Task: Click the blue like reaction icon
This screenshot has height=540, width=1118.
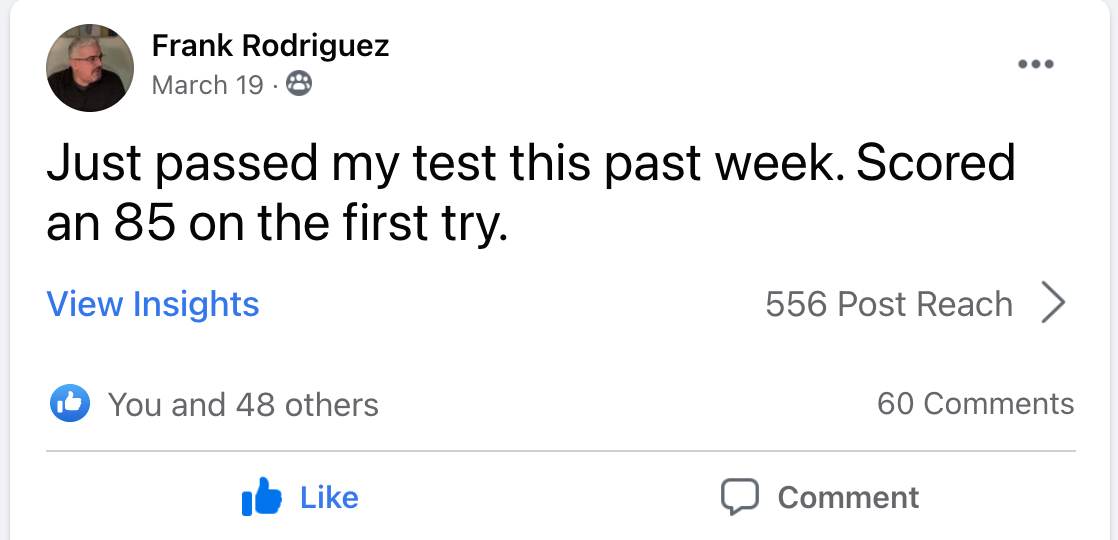Action: [70, 404]
